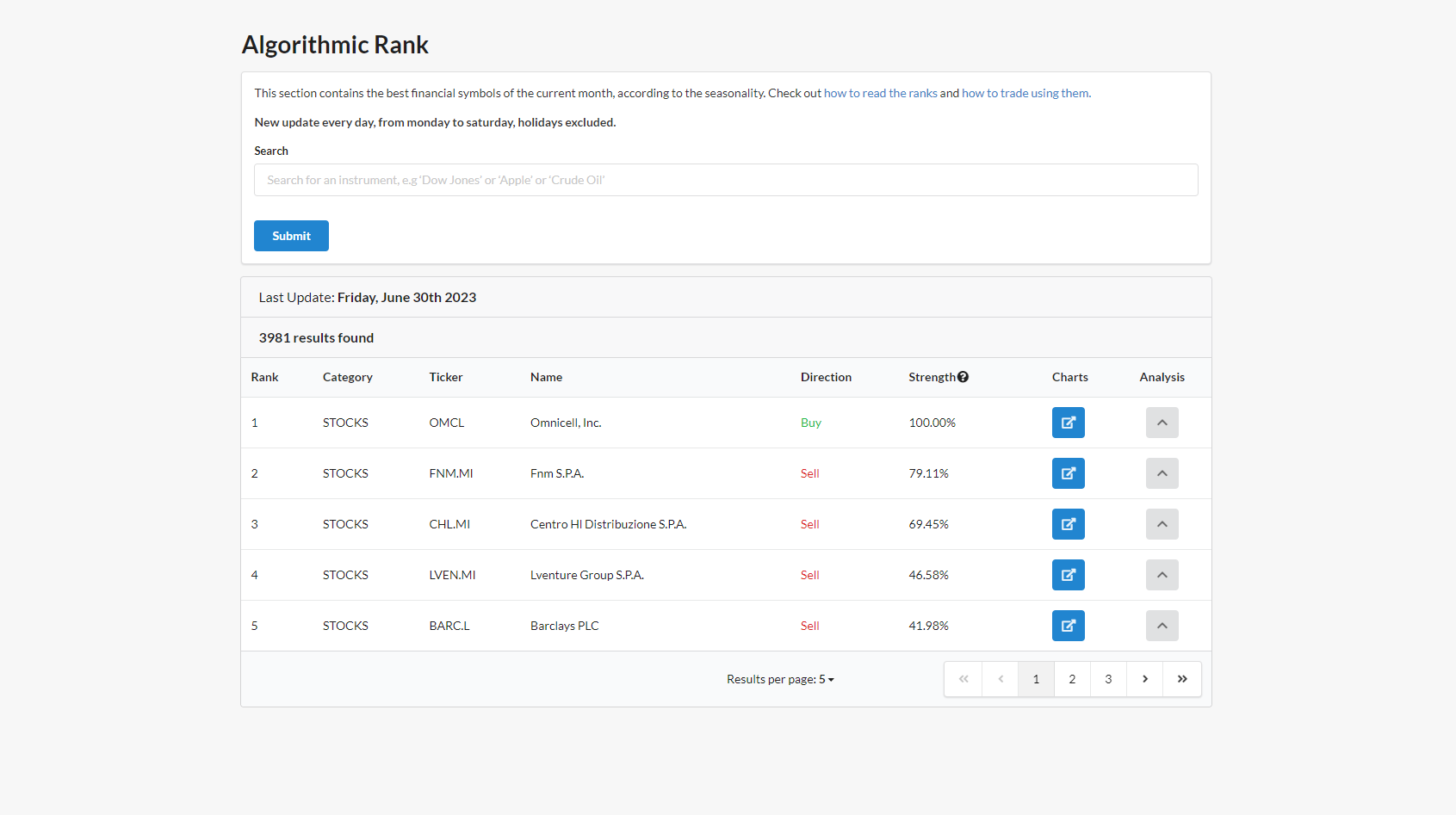Expand Lventure Group's analysis details
Screen dimensions: 1456x815
1162,575
